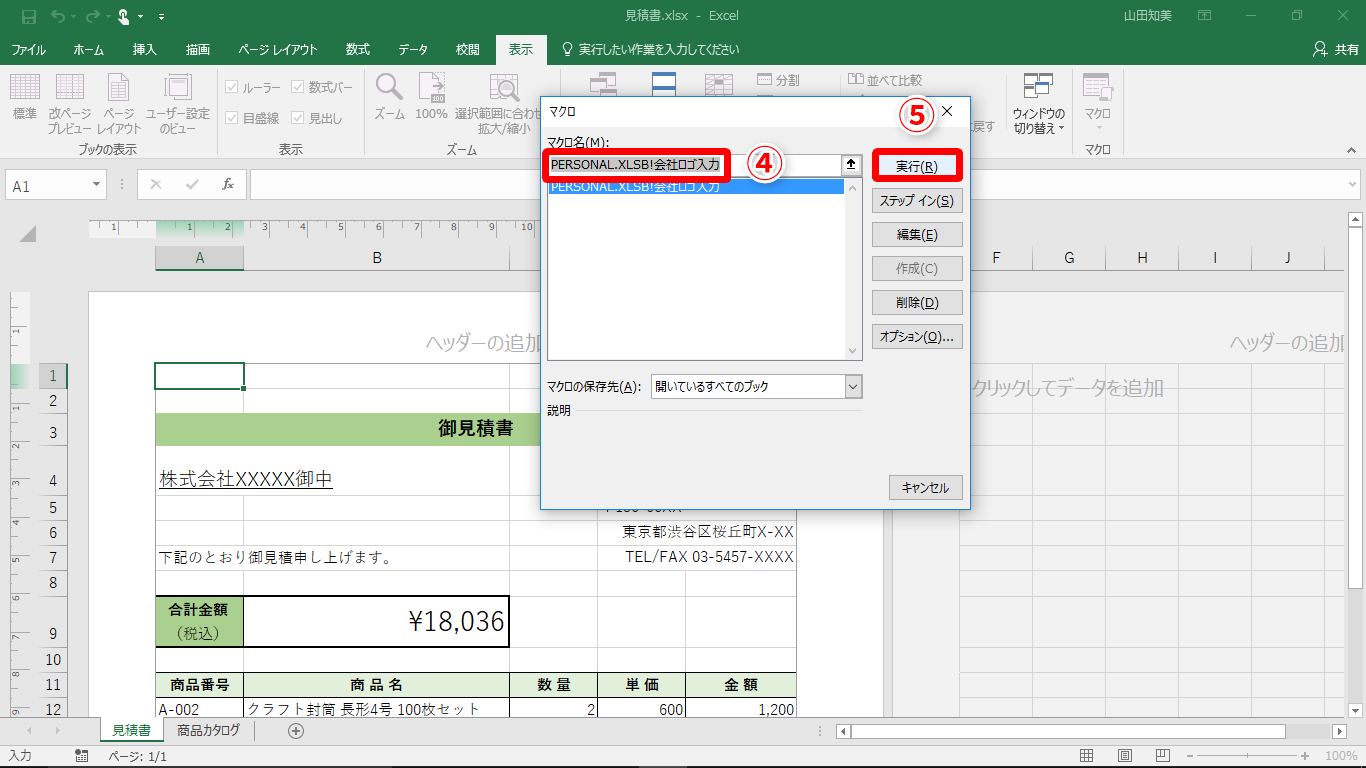This screenshot has height=768, width=1366.
Task: Click the zoom in plus in status bar
Action: [1306, 756]
